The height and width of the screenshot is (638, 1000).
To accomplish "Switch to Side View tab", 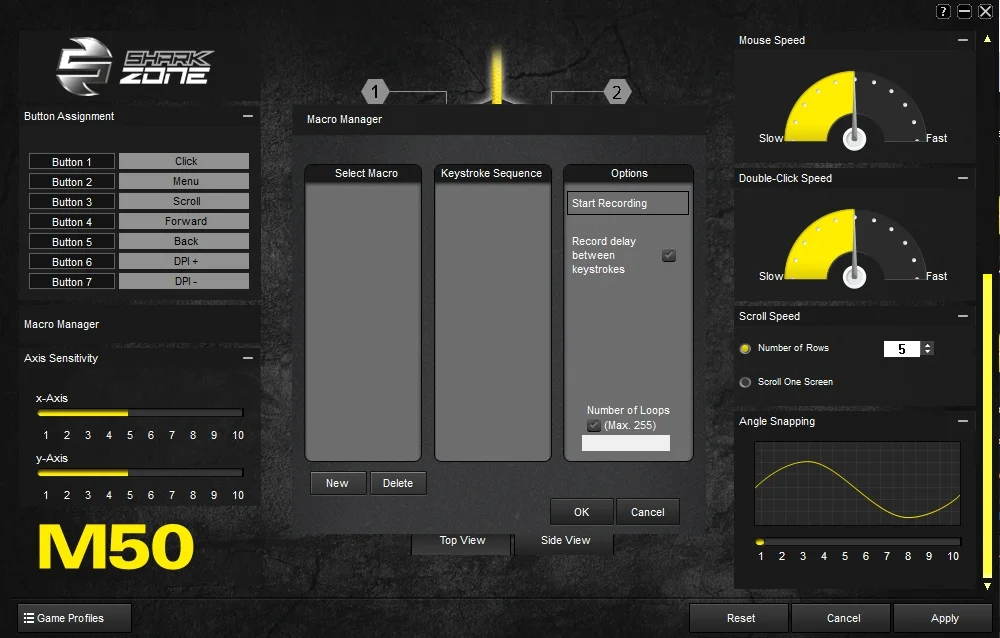I will pos(565,541).
